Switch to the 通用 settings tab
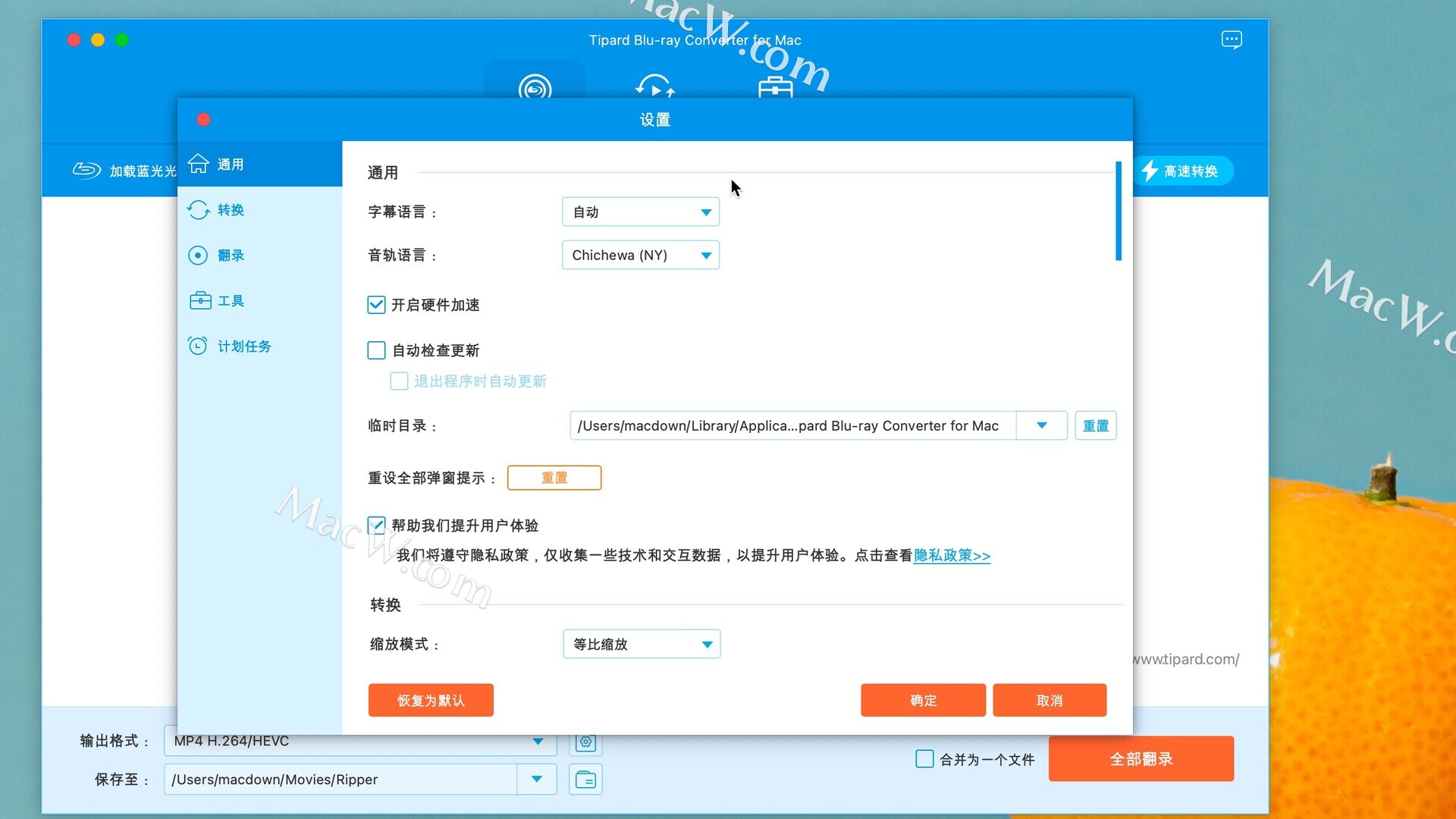 260,164
